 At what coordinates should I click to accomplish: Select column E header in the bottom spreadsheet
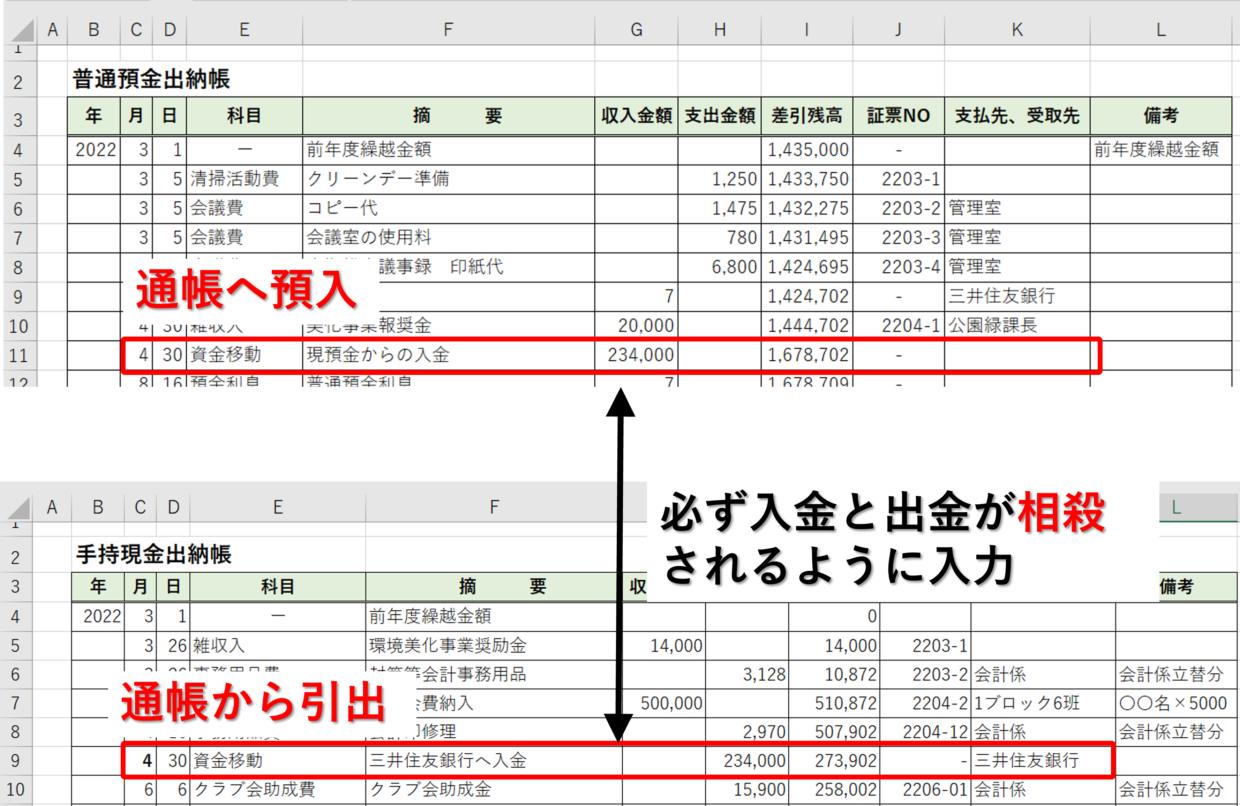click(277, 508)
